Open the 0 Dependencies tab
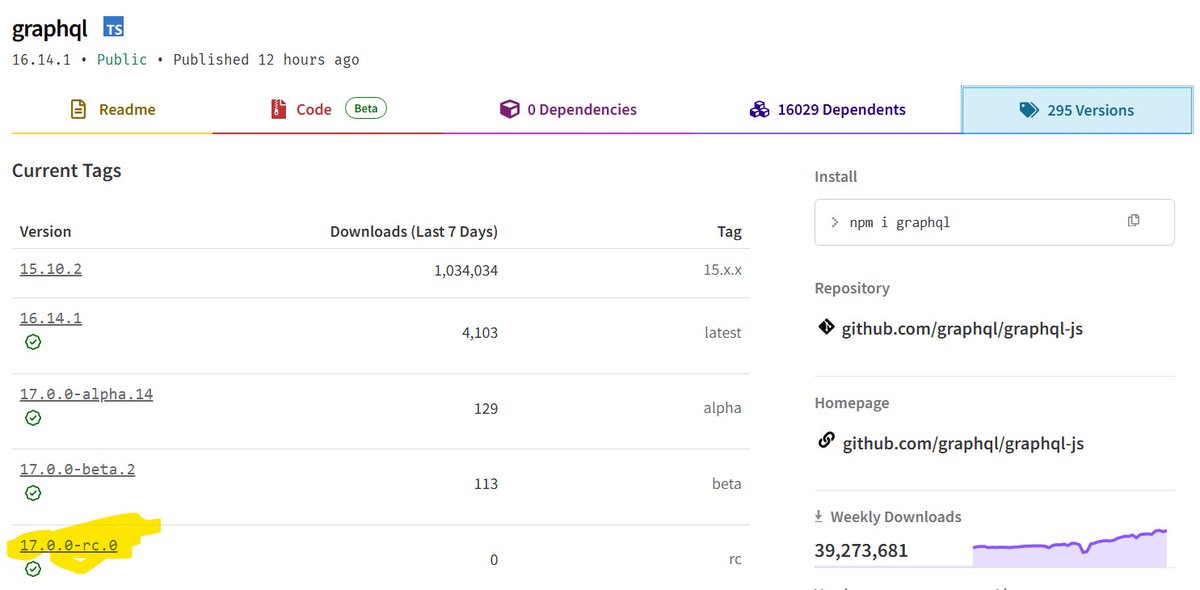Screen dimensions: 1200x590 [x=568, y=110]
